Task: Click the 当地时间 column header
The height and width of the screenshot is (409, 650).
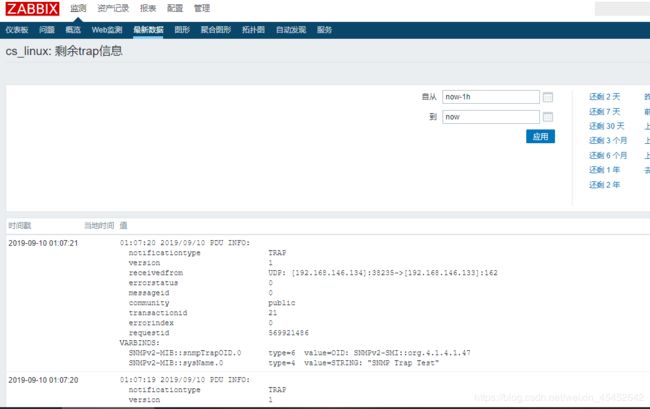Action: pos(99,225)
